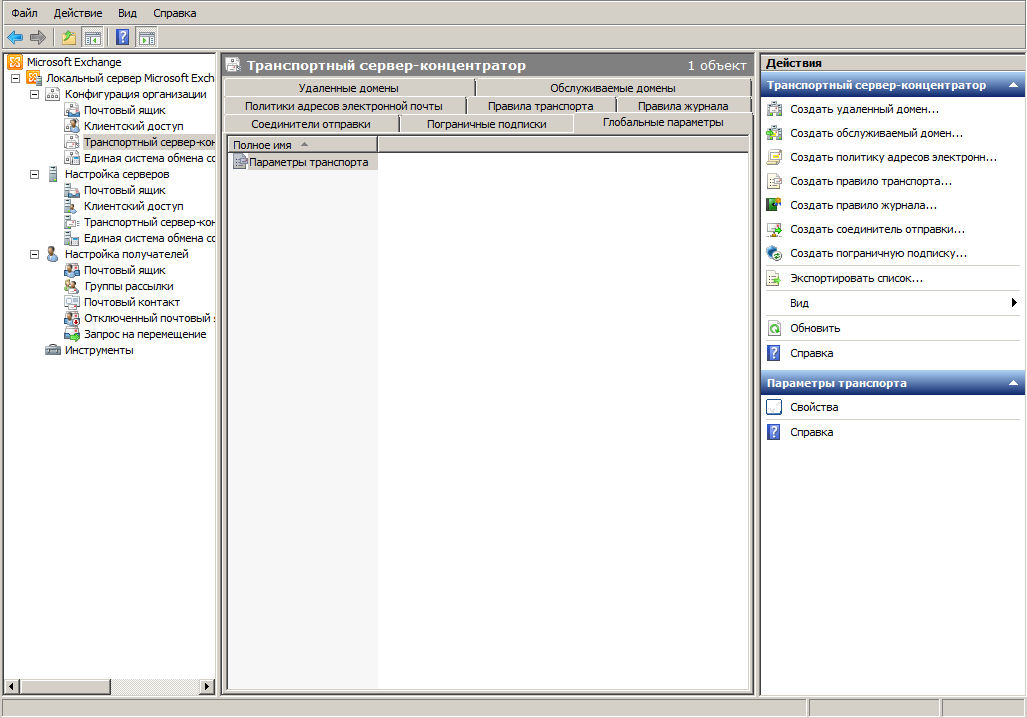Click Создать удаленный домен... action link
1027x718 pixels.
pos(865,109)
